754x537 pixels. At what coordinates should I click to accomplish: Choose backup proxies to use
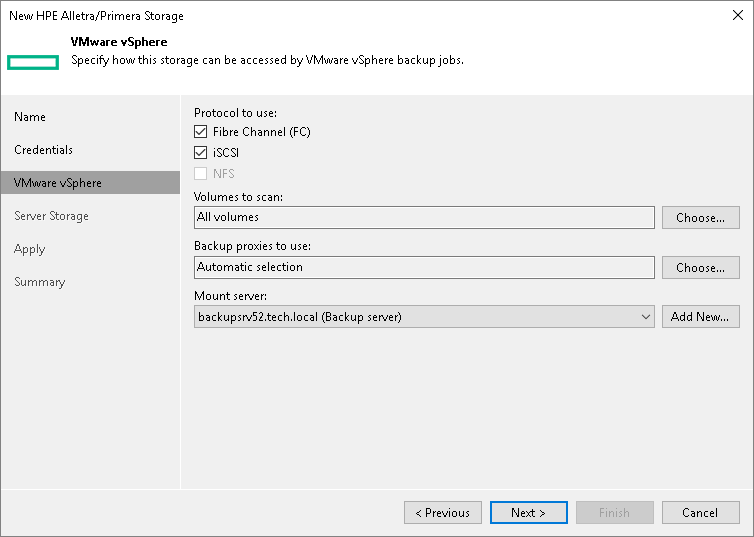[x=701, y=267]
